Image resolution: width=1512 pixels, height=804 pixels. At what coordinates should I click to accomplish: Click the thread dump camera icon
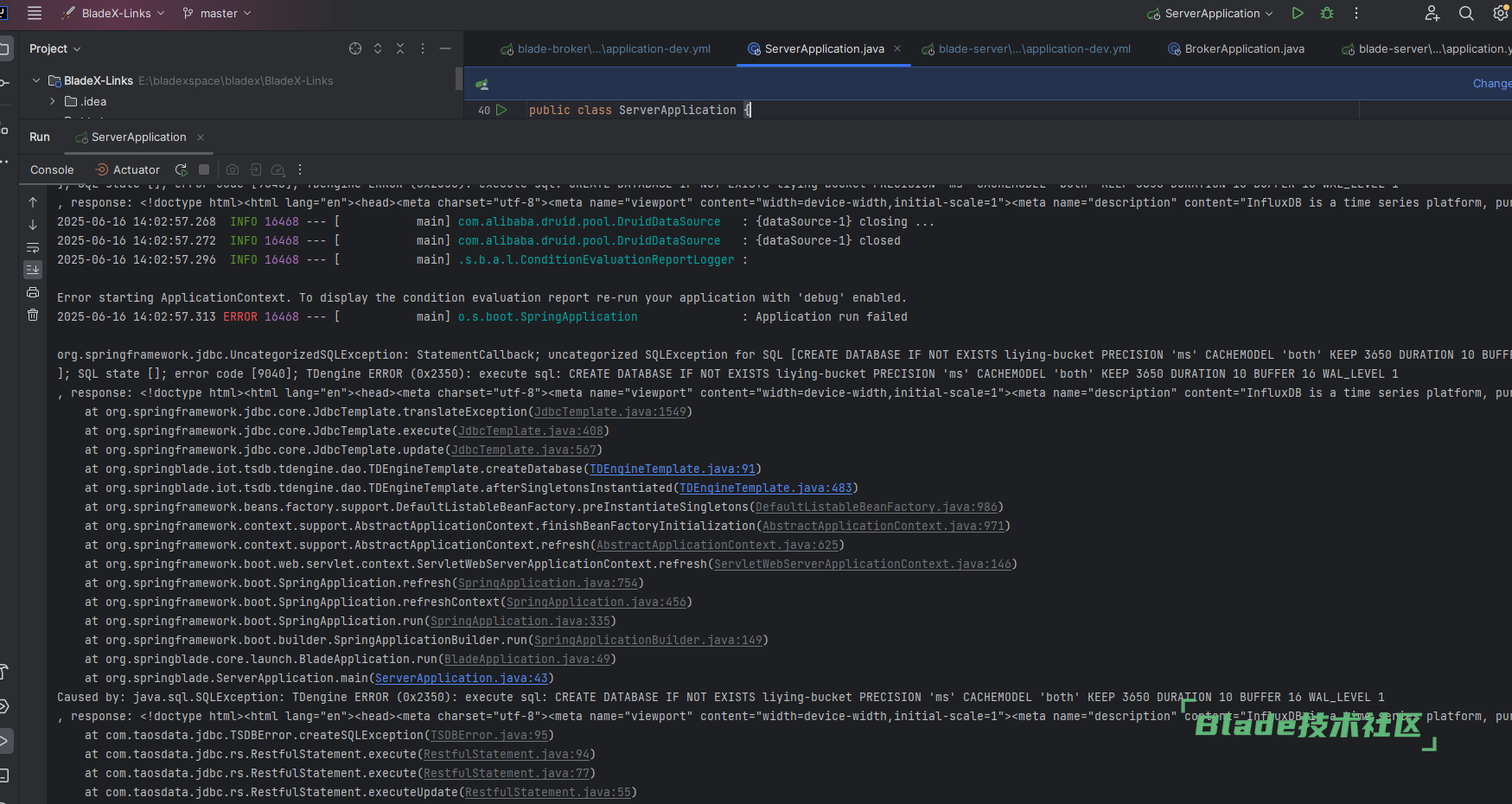tap(233, 169)
